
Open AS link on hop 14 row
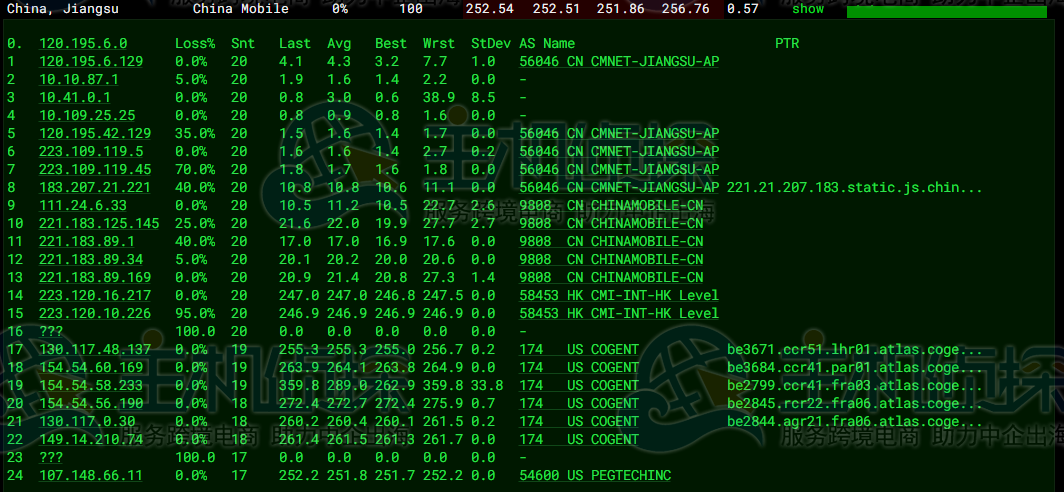click(x=619, y=295)
